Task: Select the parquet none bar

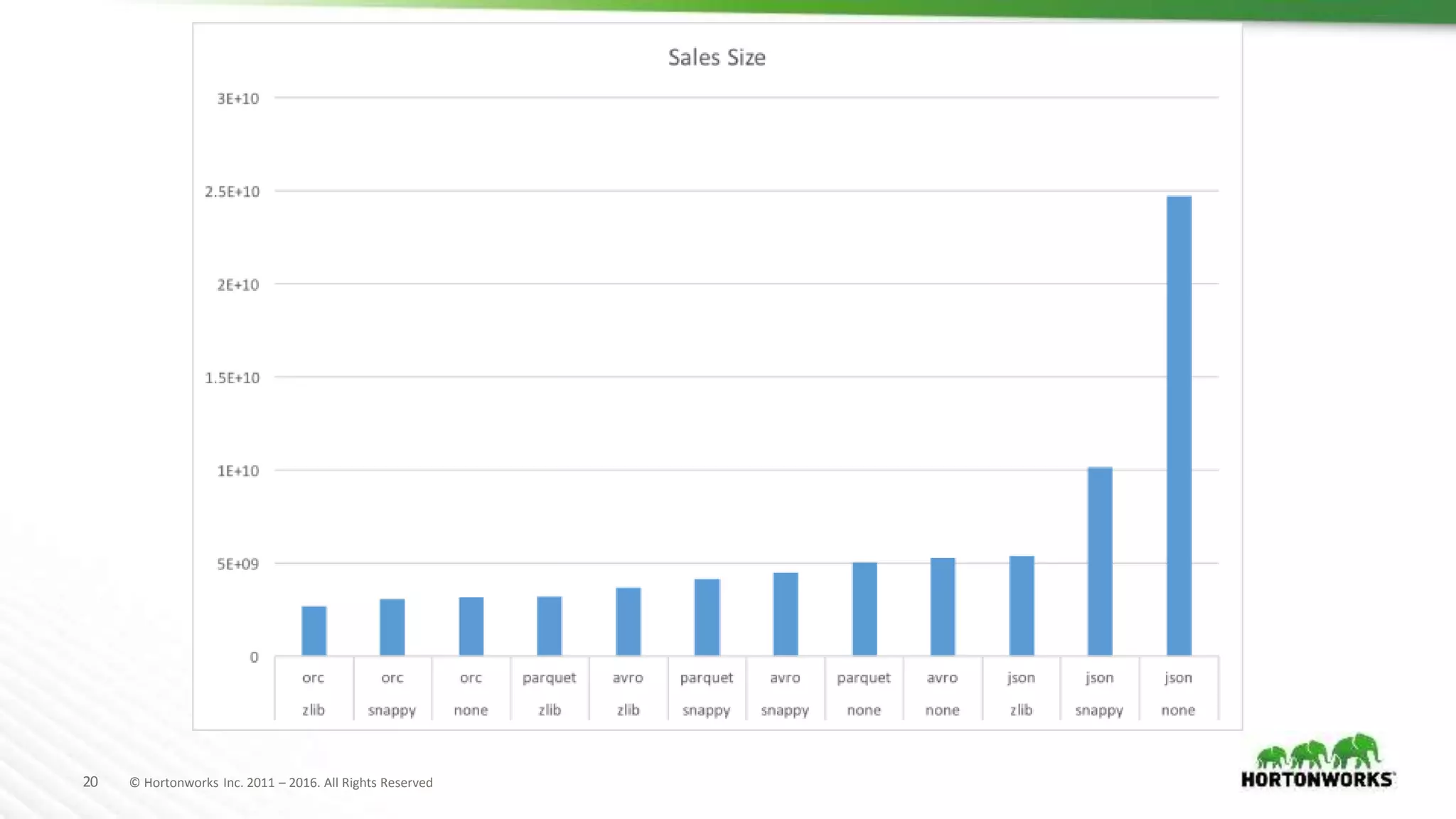Action: (864, 609)
